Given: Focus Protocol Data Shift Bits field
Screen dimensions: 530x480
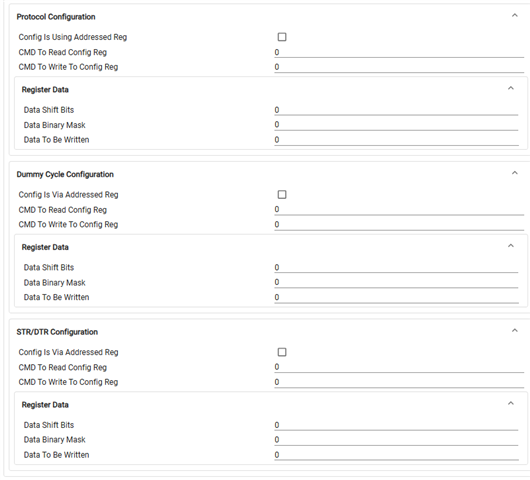Looking at the screenshot, I should point(396,110).
